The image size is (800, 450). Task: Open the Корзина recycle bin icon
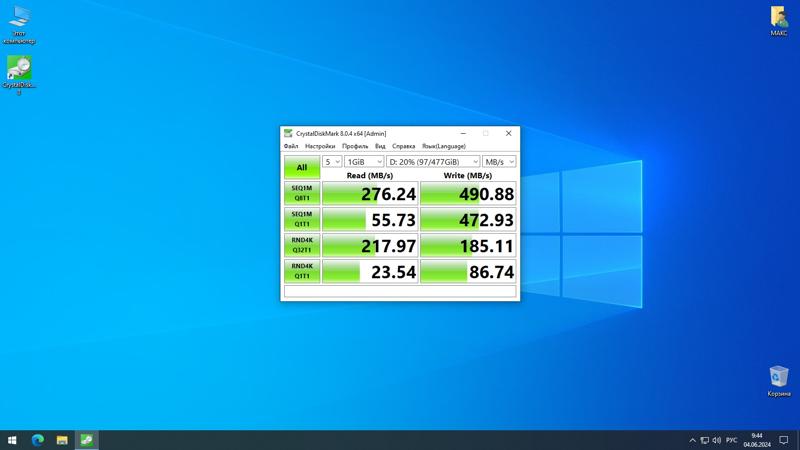click(x=778, y=377)
